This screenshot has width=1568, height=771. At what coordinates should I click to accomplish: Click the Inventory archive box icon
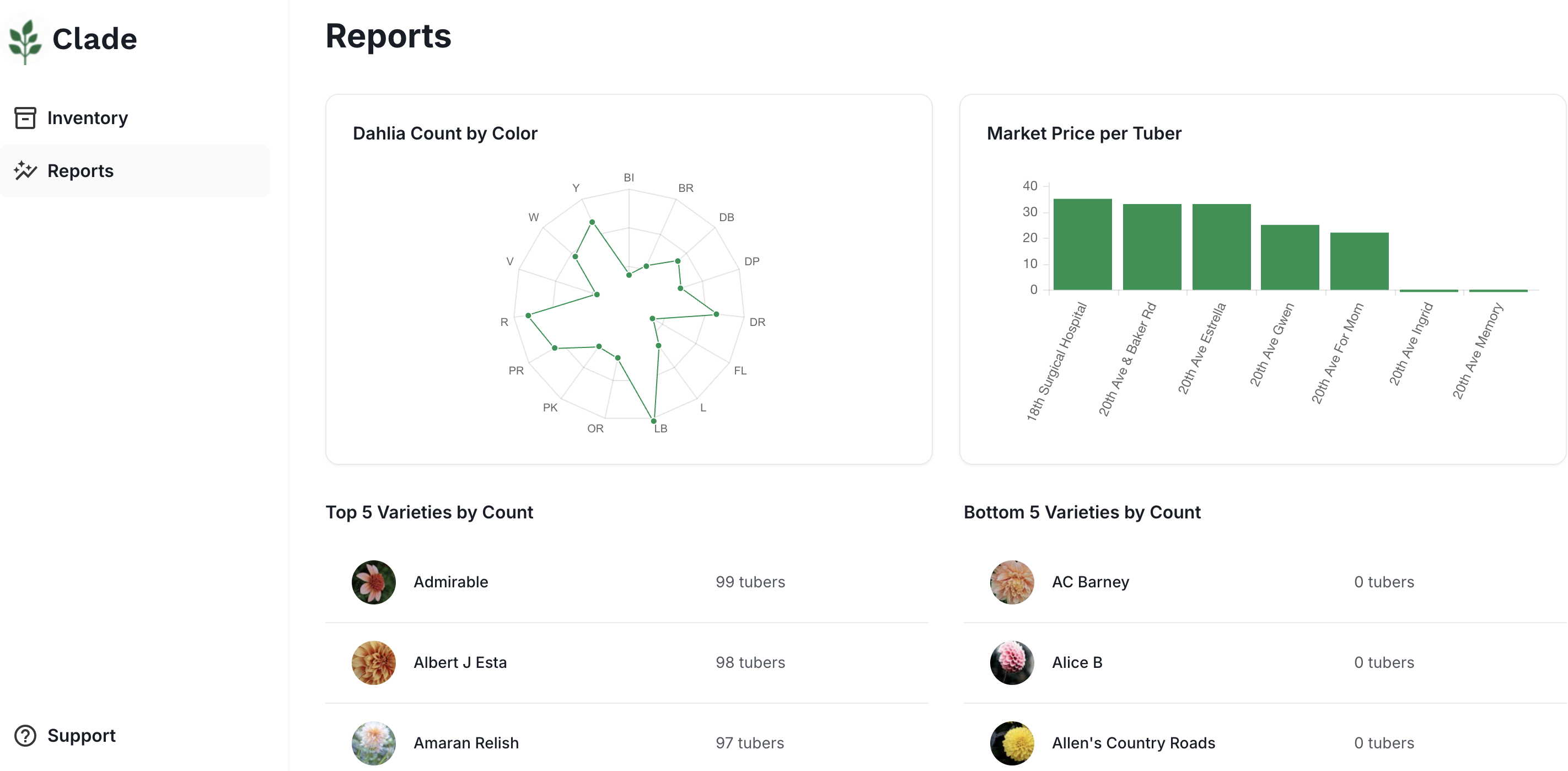[25, 117]
